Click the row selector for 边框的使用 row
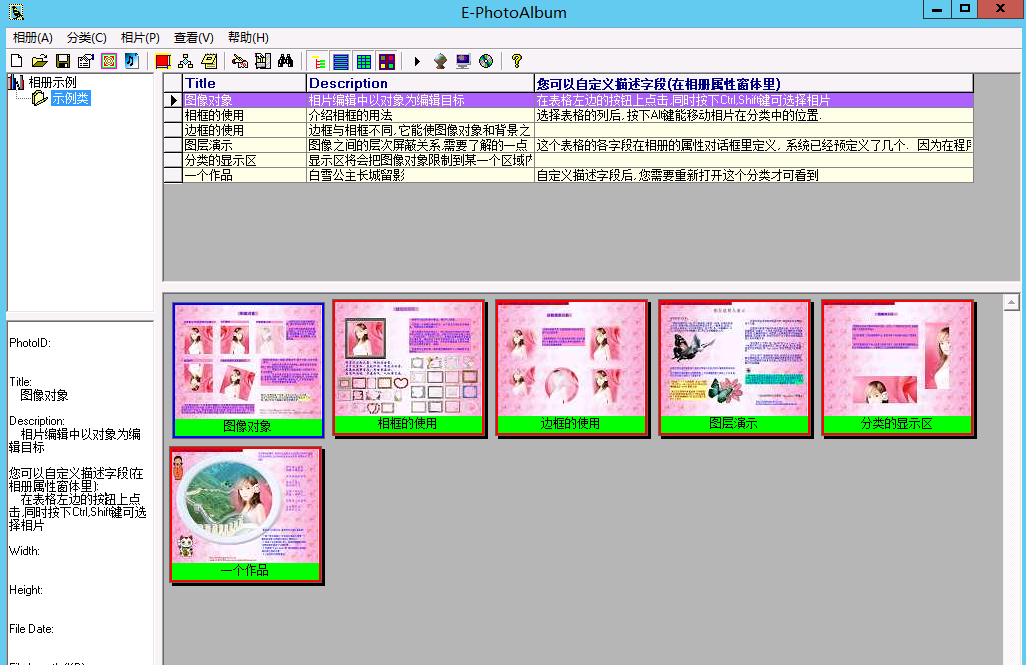The height and width of the screenshot is (665, 1026). click(173, 130)
